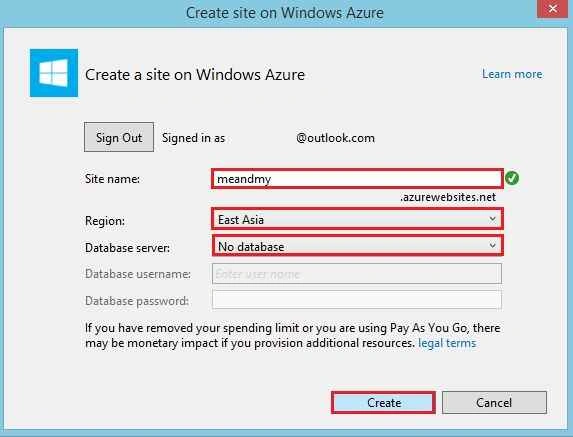Select the No database combo box
The image size is (573, 437).
(x=357, y=246)
